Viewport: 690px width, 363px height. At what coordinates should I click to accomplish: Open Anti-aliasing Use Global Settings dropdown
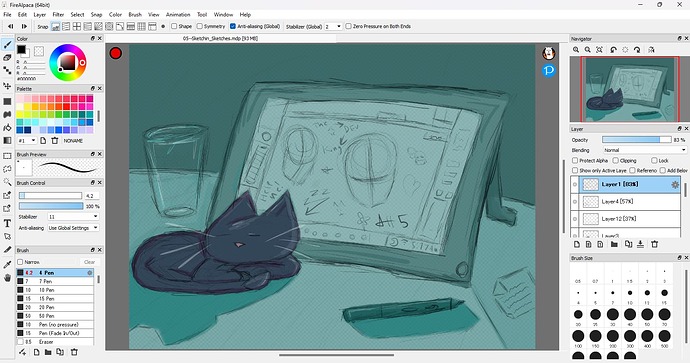point(73,228)
